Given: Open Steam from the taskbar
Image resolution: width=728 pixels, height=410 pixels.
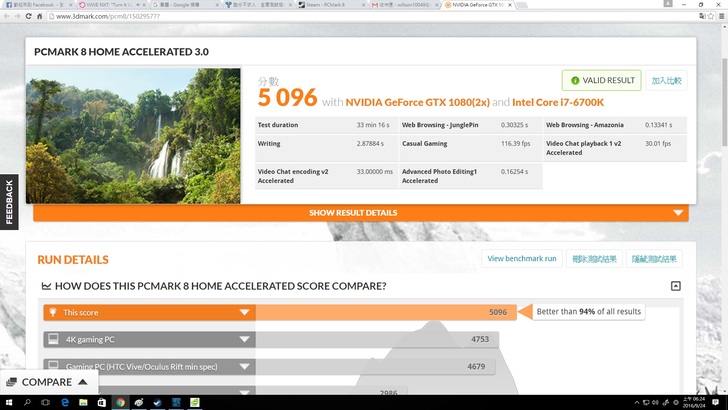Looking at the screenshot, I should pos(157,403).
